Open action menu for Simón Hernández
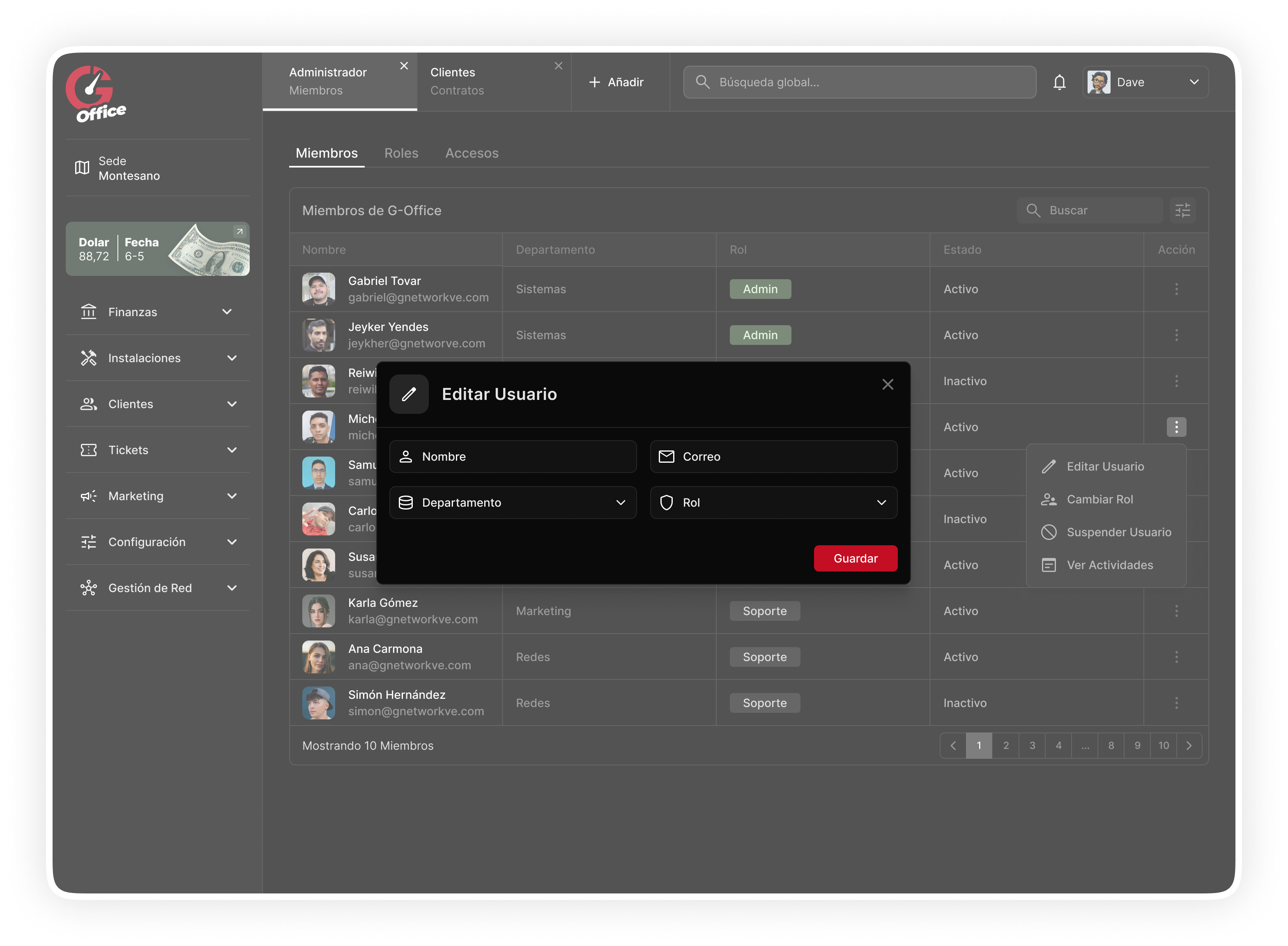The height and width of the screenshot is (946, 1288). (1176, 703)
